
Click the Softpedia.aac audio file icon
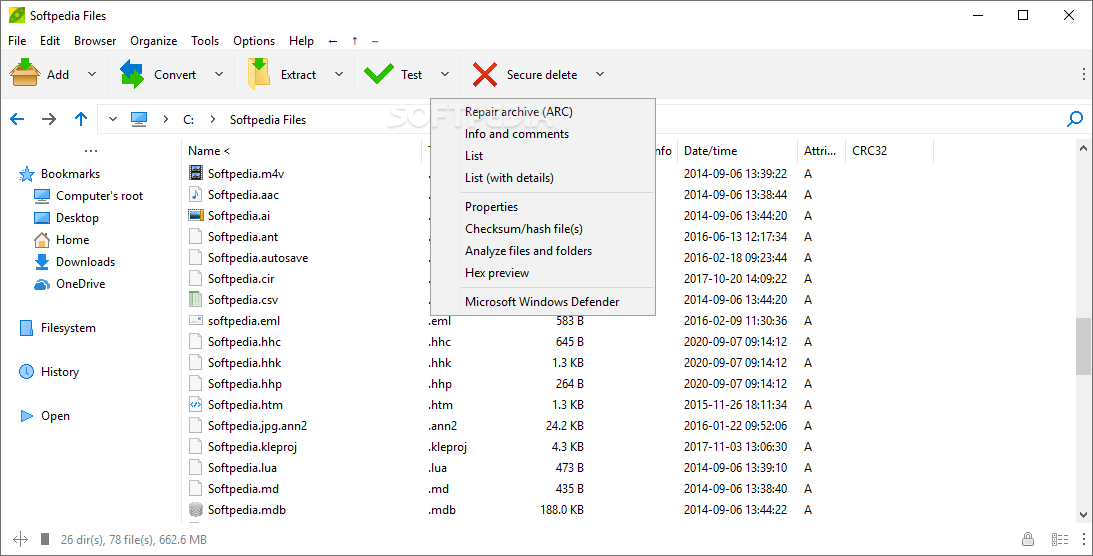pyautogui.click(x=196, y=194)
